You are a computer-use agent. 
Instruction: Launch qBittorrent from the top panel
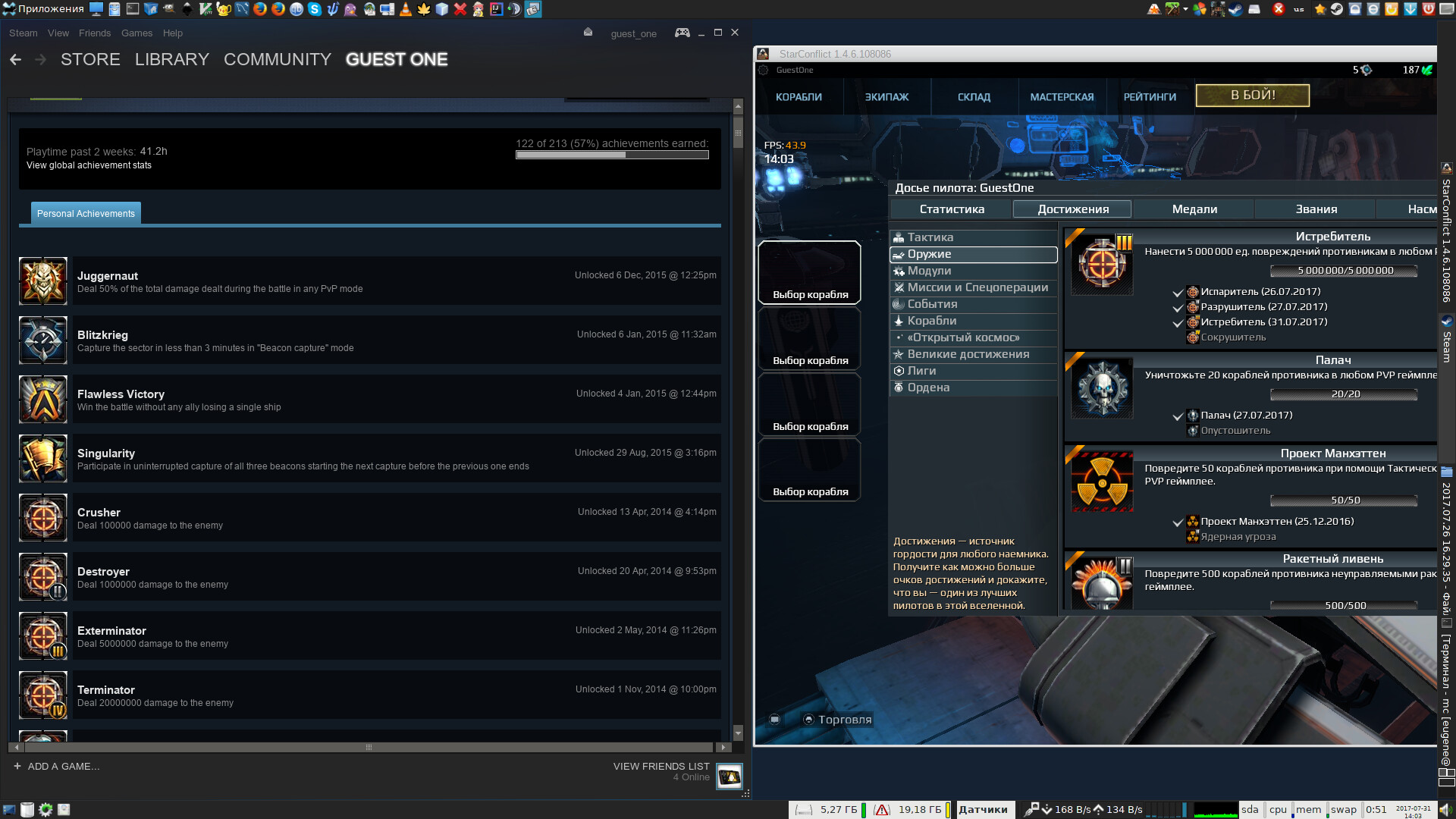coord(297,9)
